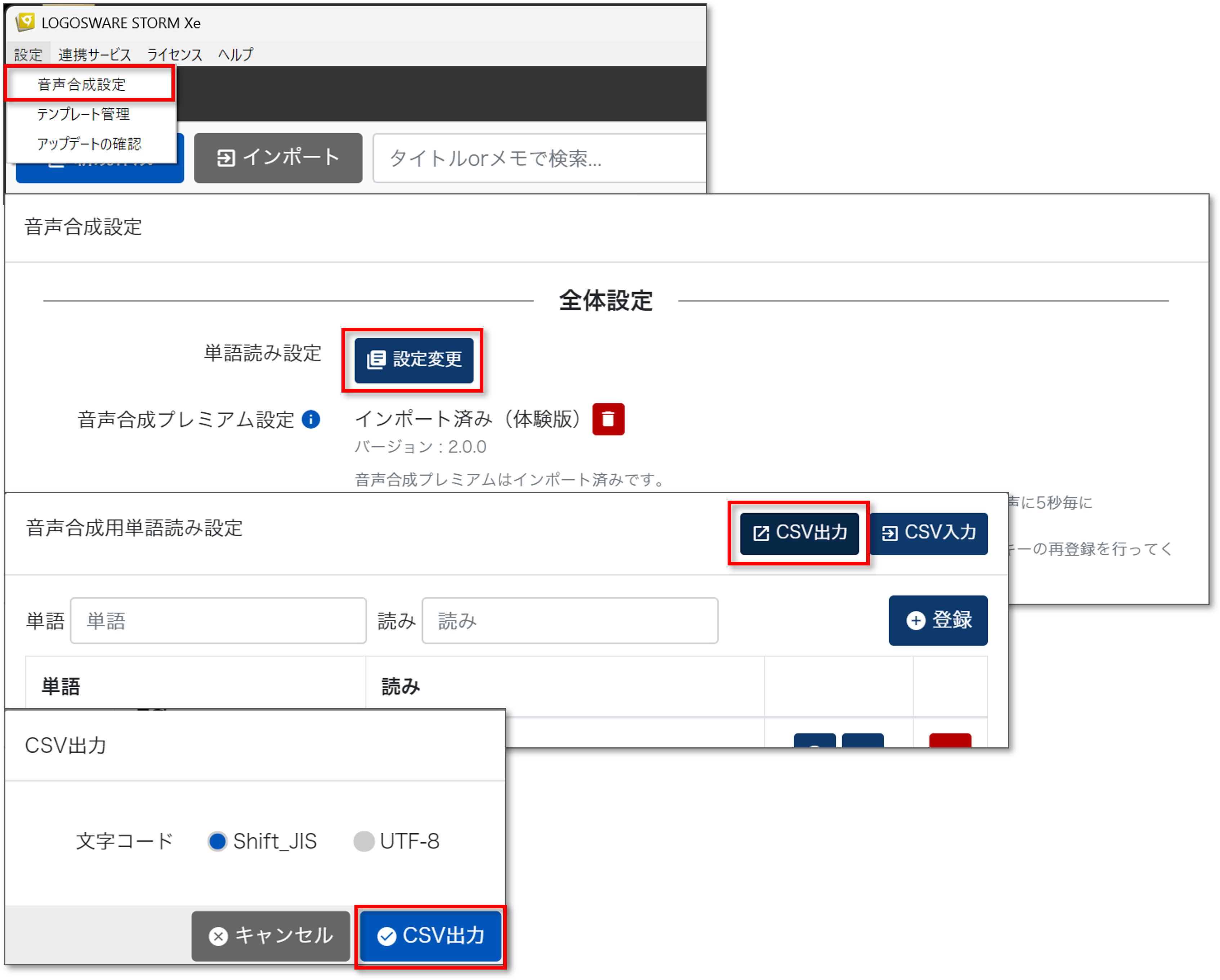Screen dimensions: 1220x980
Task: Click アップデートの確認 menu entry
Action: pyautogui.click(x=89, y=144)
